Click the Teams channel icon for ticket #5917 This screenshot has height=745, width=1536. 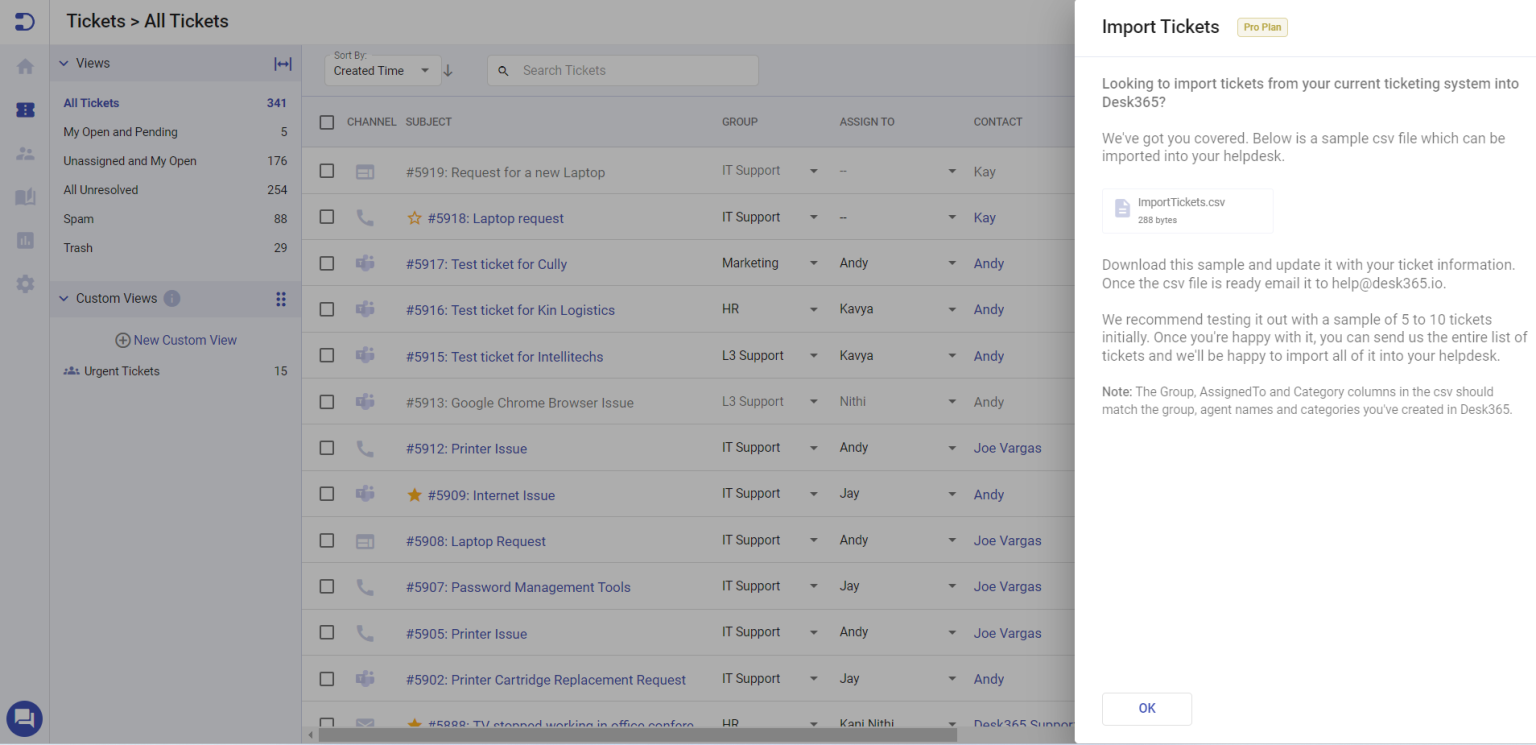(365, 263)
